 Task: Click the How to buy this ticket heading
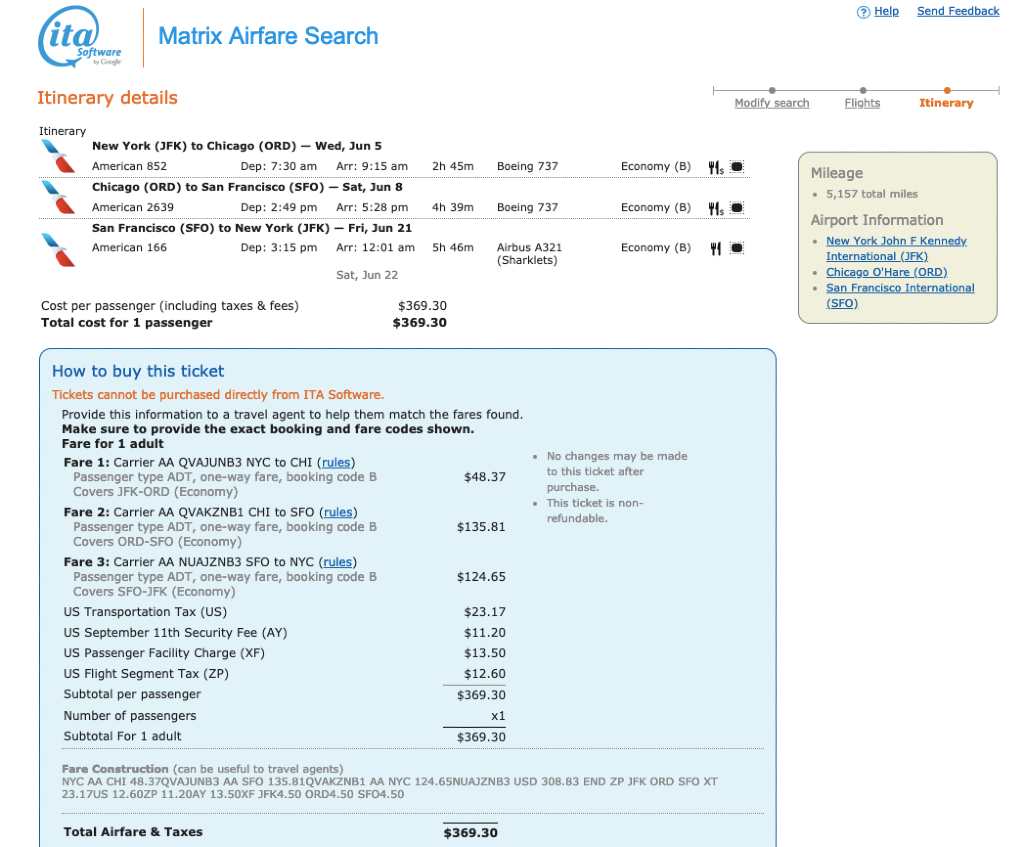(138, 372)
